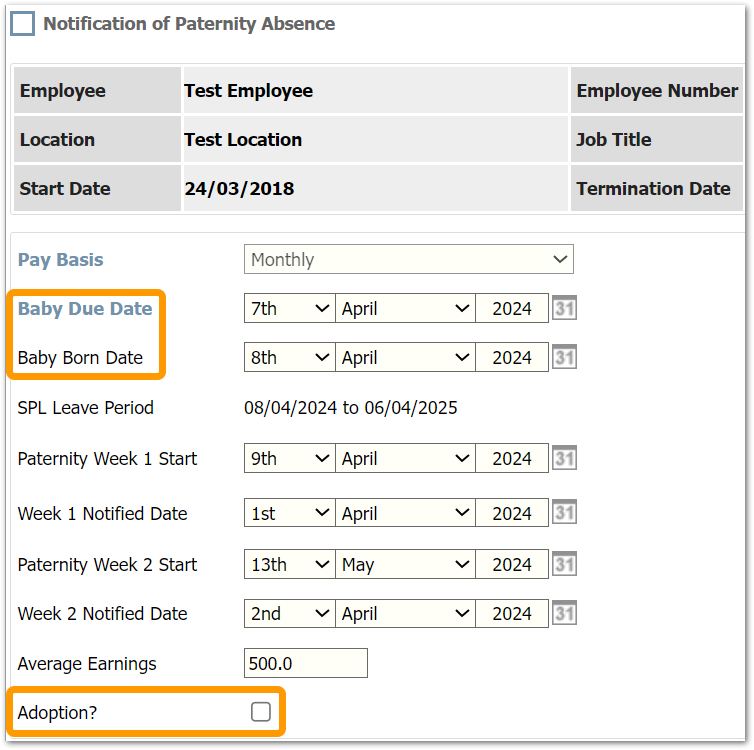
Task: Tick the Adoption checkbox
Action: 261,712
